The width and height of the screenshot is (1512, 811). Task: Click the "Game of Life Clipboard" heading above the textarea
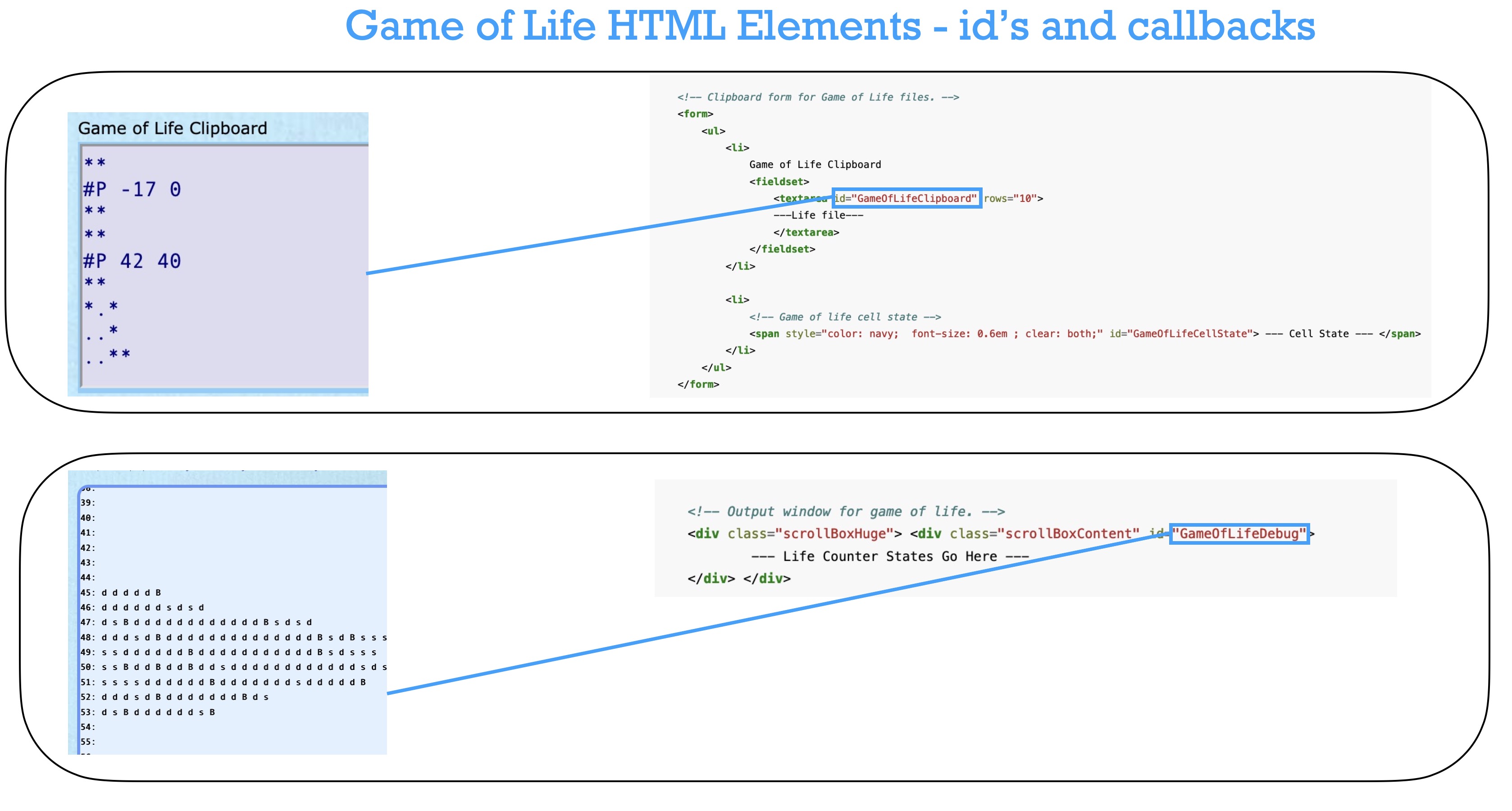coord(173,128)
